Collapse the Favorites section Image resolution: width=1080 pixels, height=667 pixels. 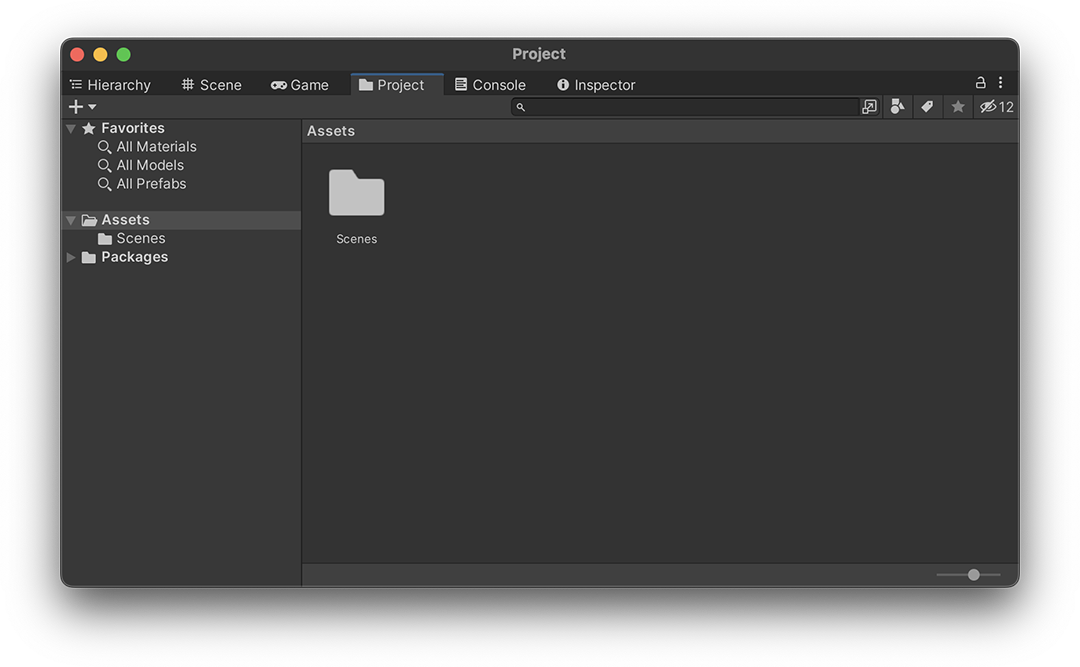(x=71, y=128)
